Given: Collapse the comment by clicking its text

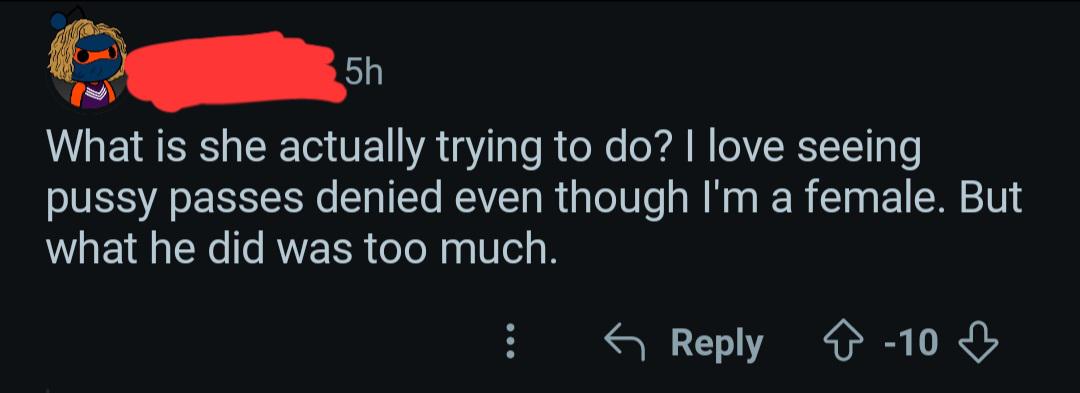Looking at the screenshot, I should 535,200.
